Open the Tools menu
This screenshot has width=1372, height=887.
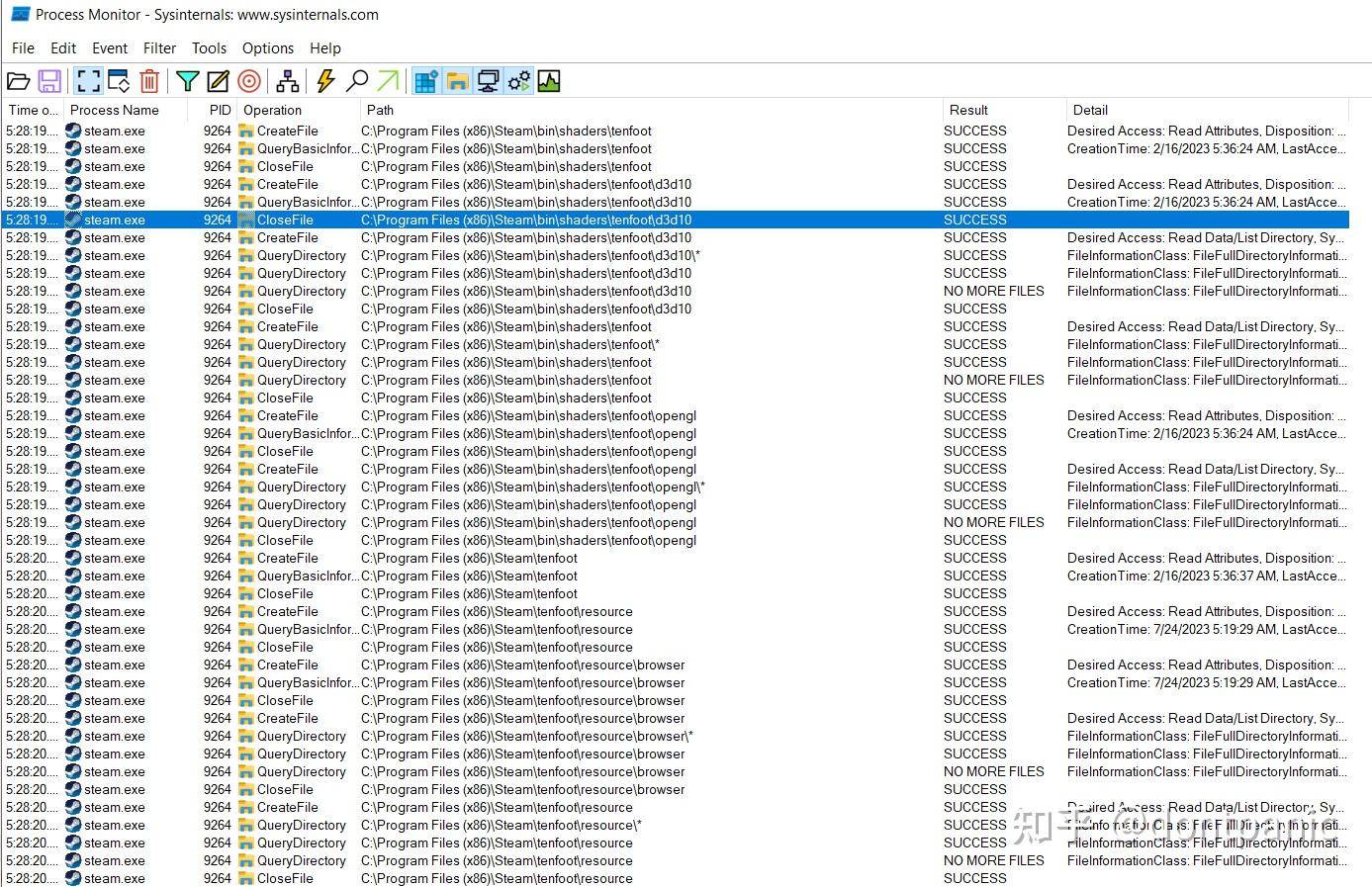coord(209,47)
